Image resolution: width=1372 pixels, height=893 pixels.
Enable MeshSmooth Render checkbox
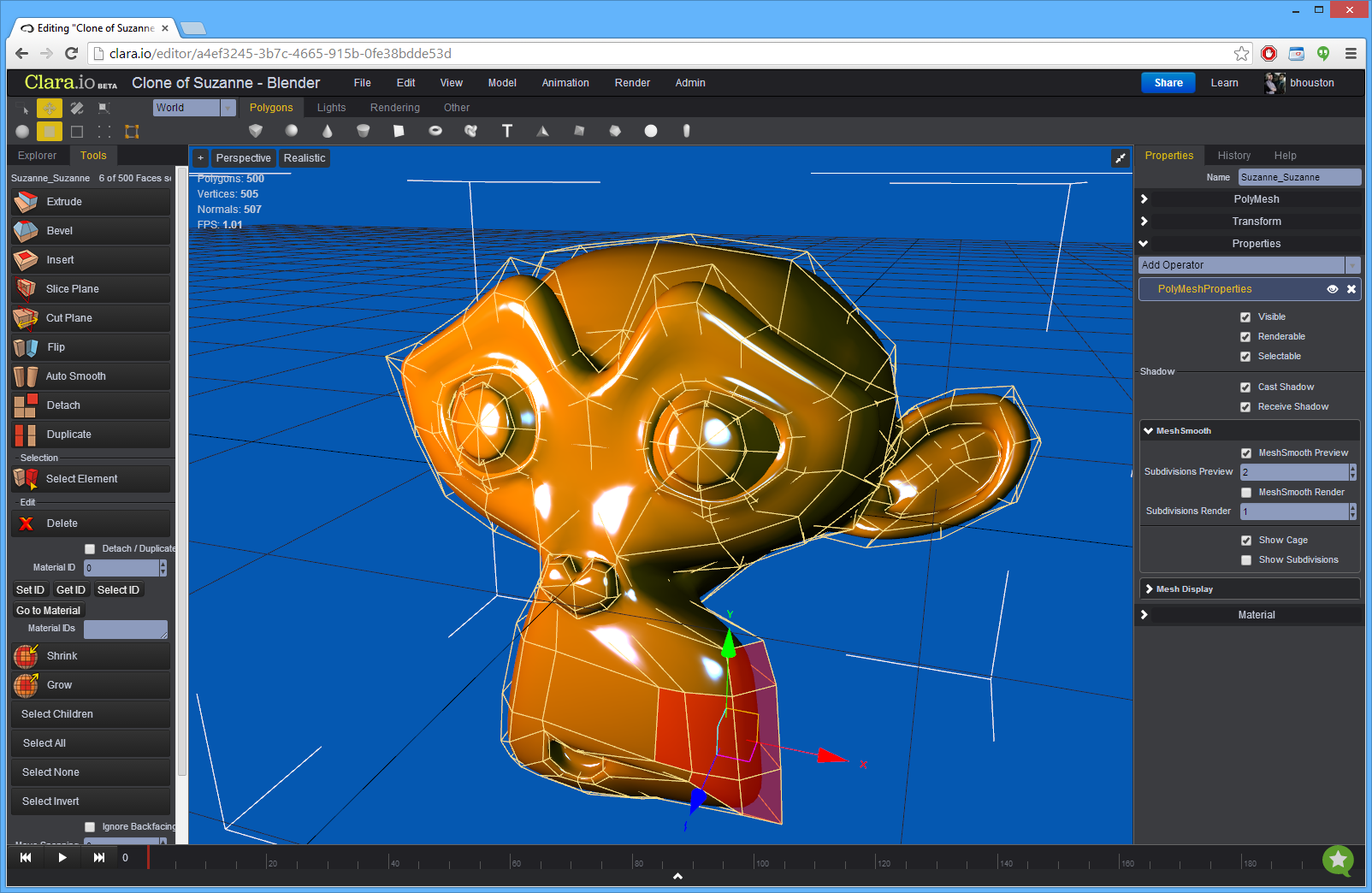[1246, 492]
